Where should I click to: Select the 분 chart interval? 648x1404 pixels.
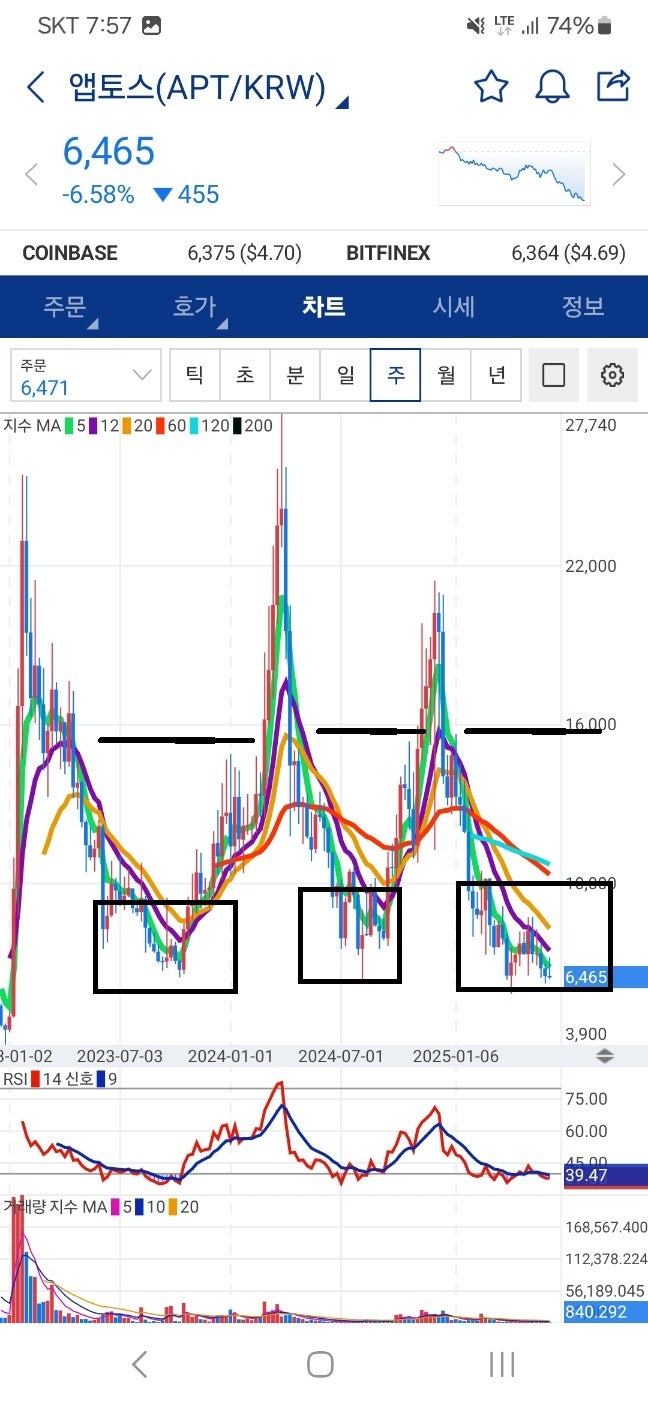(x=295, y=375)
